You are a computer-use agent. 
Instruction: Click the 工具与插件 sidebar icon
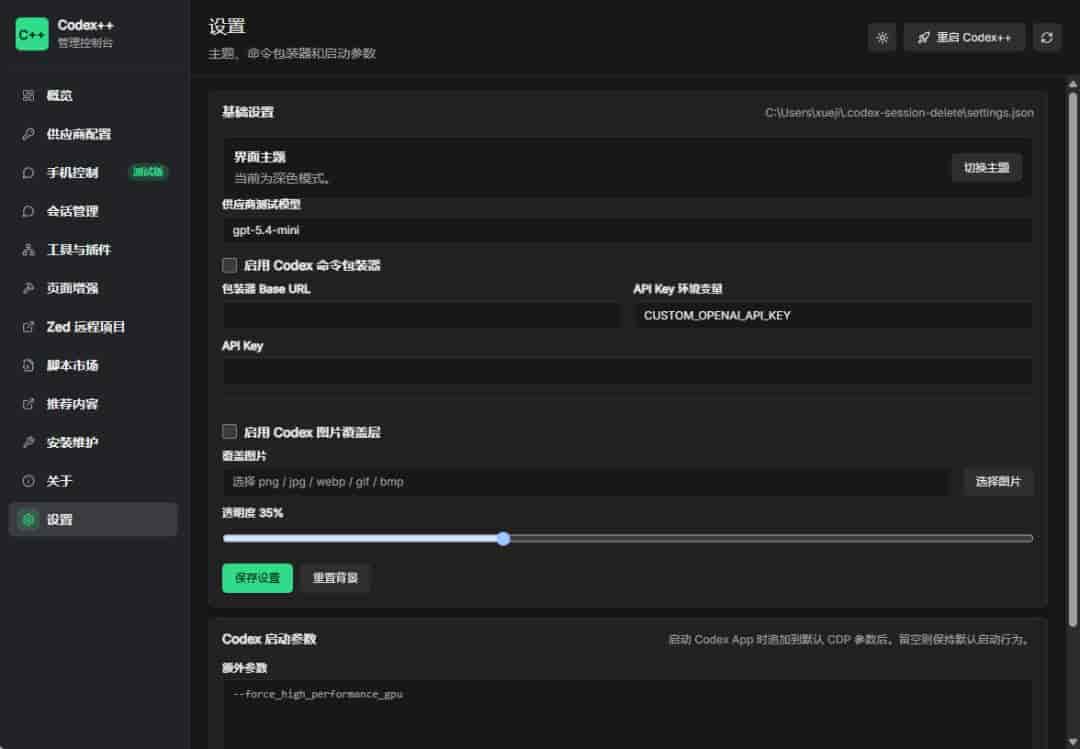(x=28, y=250)
